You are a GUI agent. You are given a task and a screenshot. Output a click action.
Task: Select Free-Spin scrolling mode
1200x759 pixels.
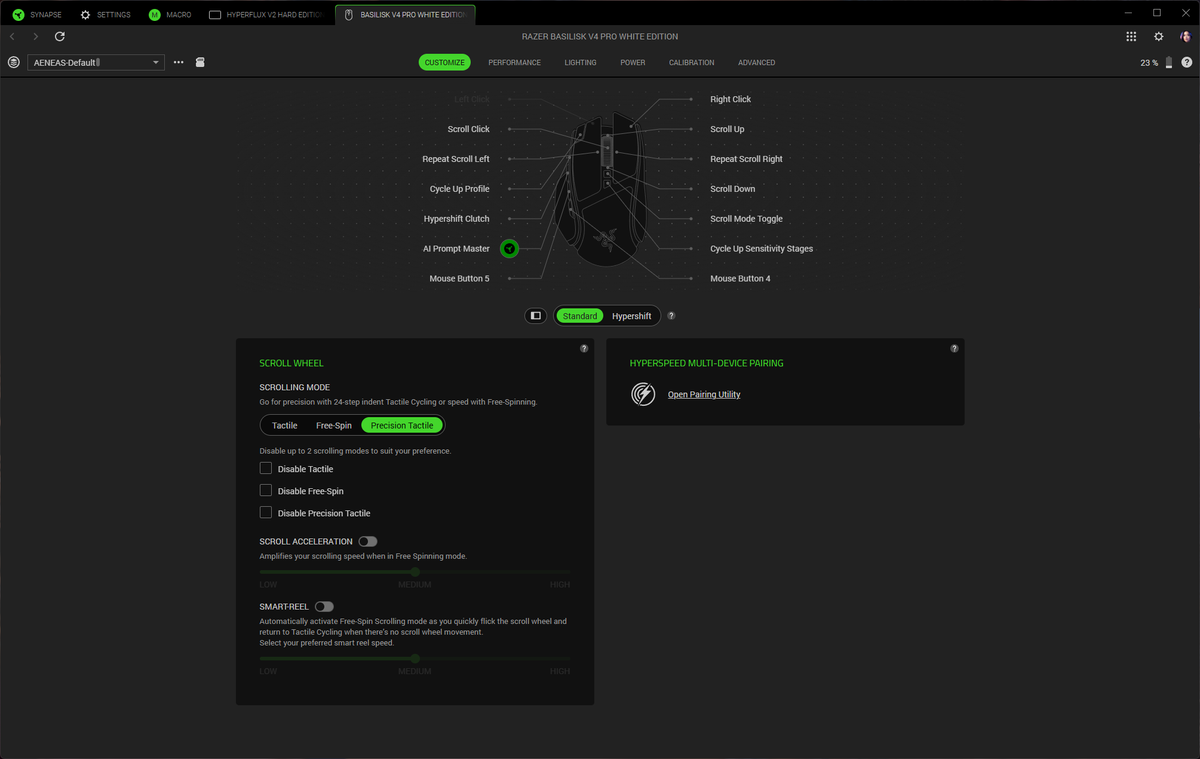pos(334,425)
